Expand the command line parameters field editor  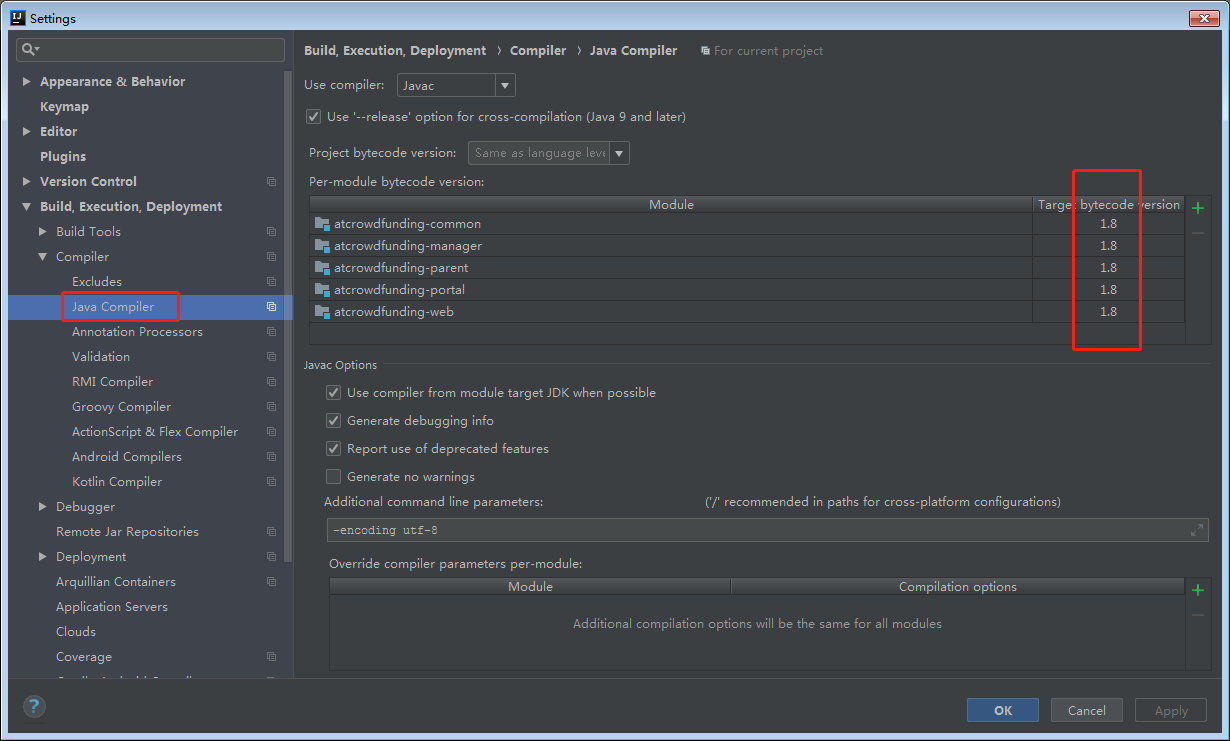(1197, 530)
